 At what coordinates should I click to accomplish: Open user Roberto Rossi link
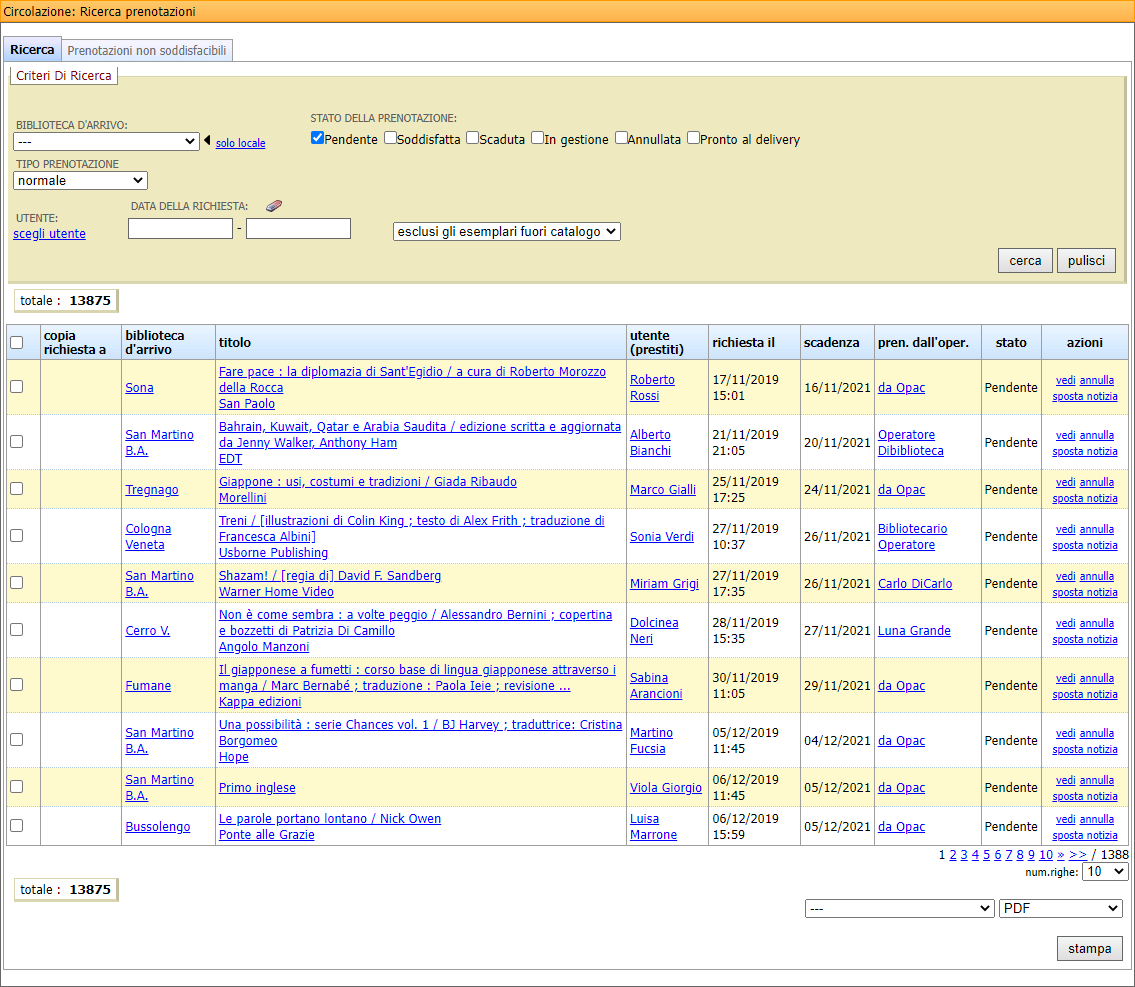[x=652, y=387]
